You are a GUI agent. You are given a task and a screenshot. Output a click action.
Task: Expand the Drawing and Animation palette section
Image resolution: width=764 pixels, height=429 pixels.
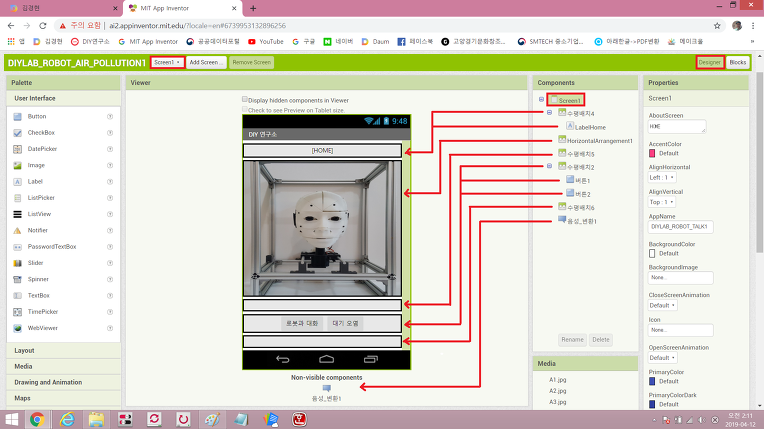tap(64, 382)
